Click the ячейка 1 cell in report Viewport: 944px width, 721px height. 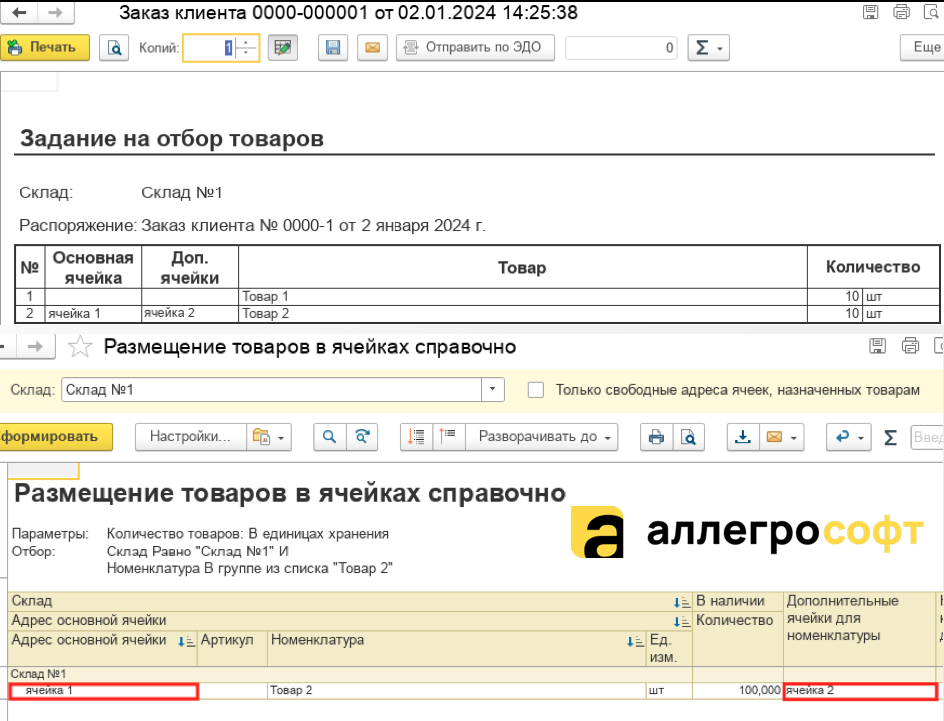(x=104, y=691)
